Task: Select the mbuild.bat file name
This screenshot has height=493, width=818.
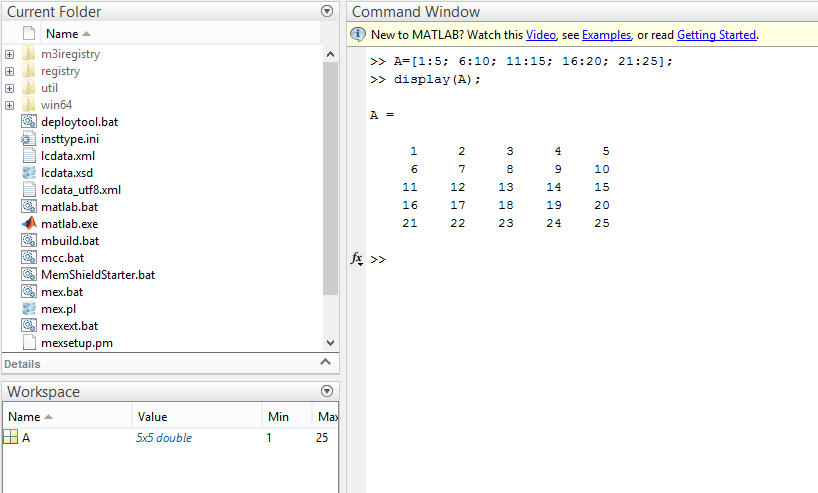Action: point(70,241)
